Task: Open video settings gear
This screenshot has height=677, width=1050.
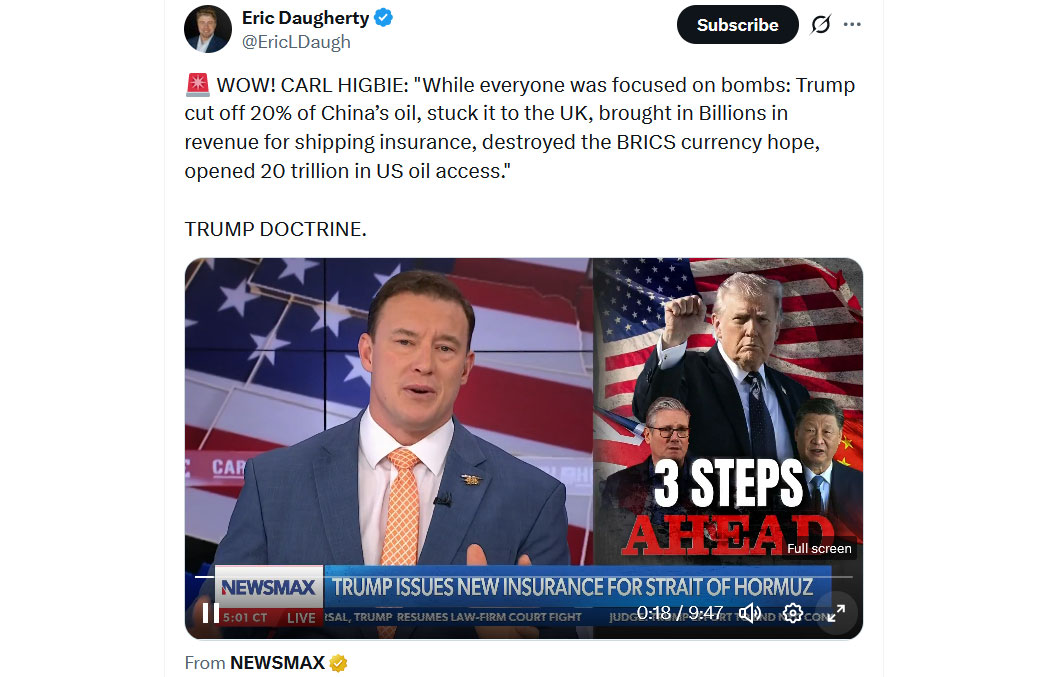Action: 793,613
